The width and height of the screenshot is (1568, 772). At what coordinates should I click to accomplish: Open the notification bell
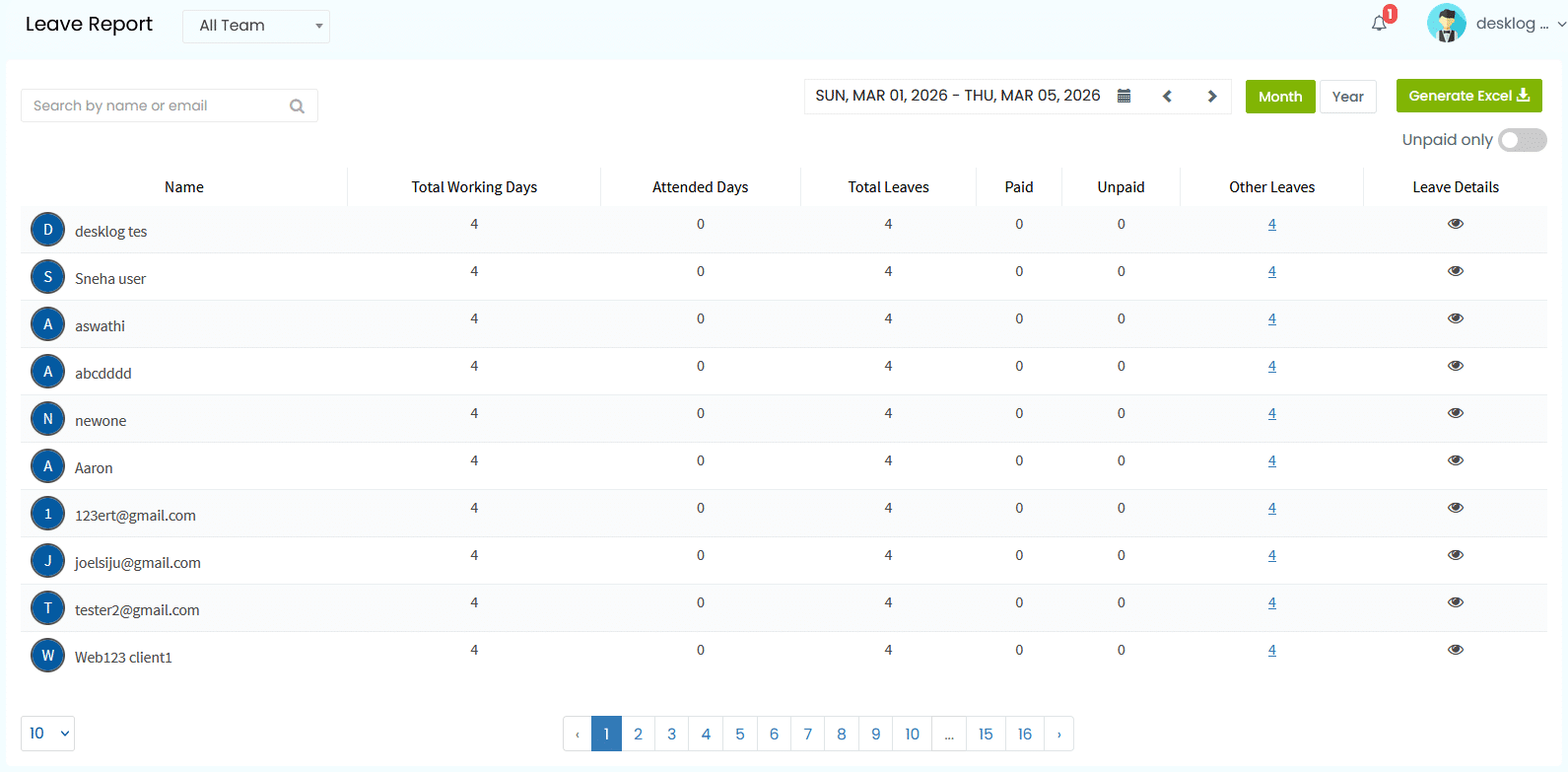pos(1379,24)
